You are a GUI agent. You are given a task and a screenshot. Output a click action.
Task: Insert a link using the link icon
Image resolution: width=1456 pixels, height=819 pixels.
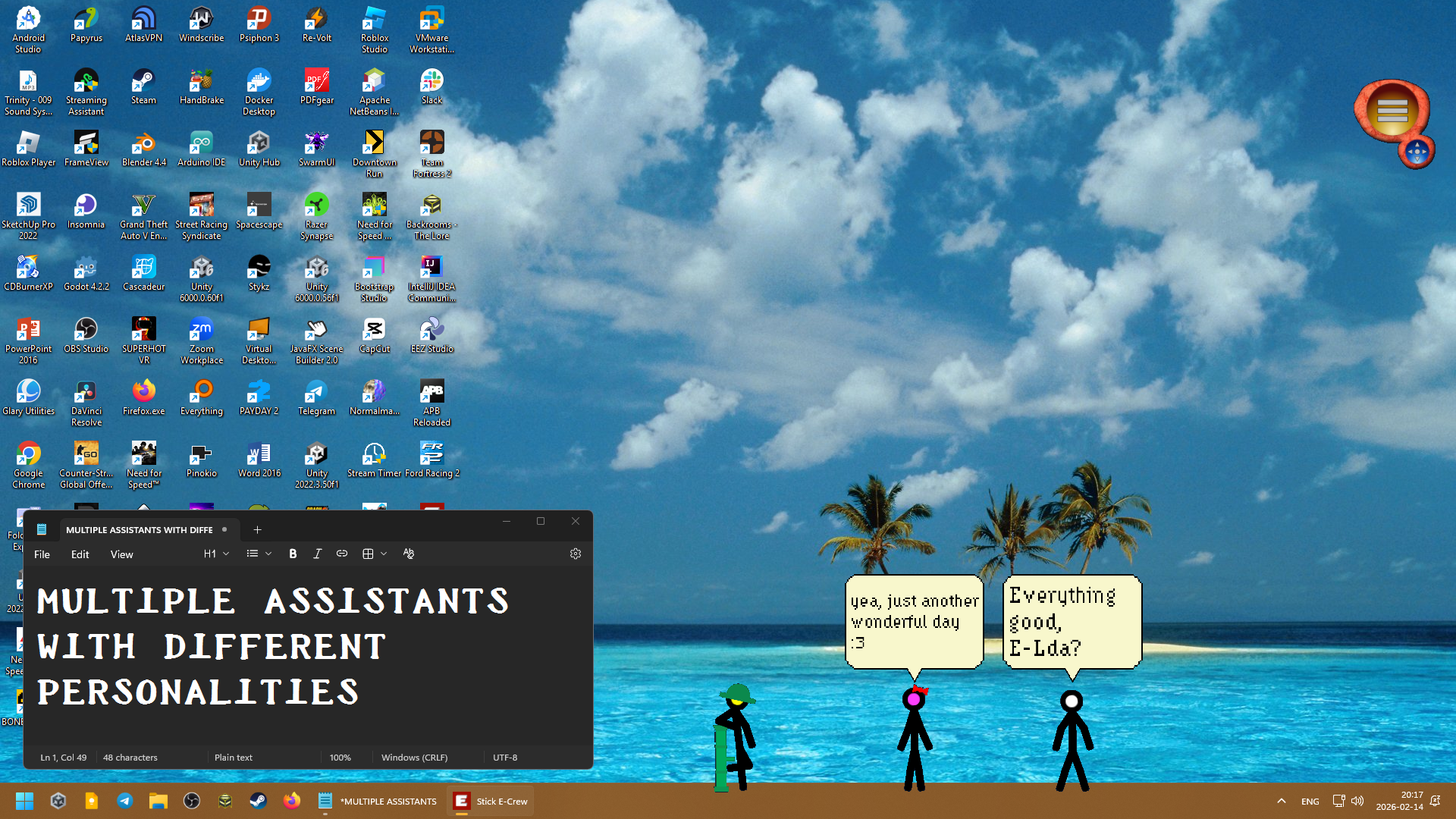coord(342,554)
